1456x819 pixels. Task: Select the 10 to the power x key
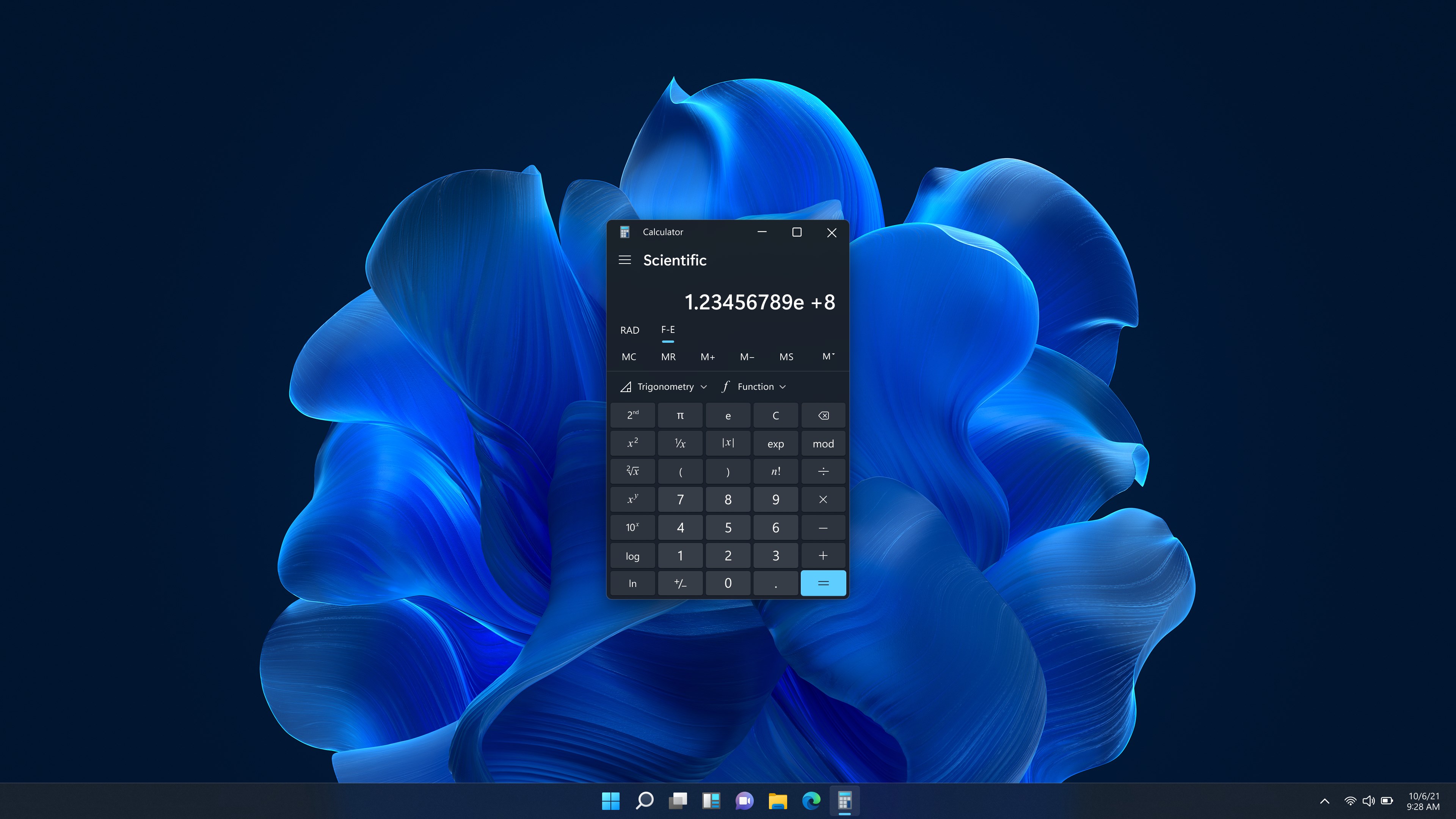point(632,527)
